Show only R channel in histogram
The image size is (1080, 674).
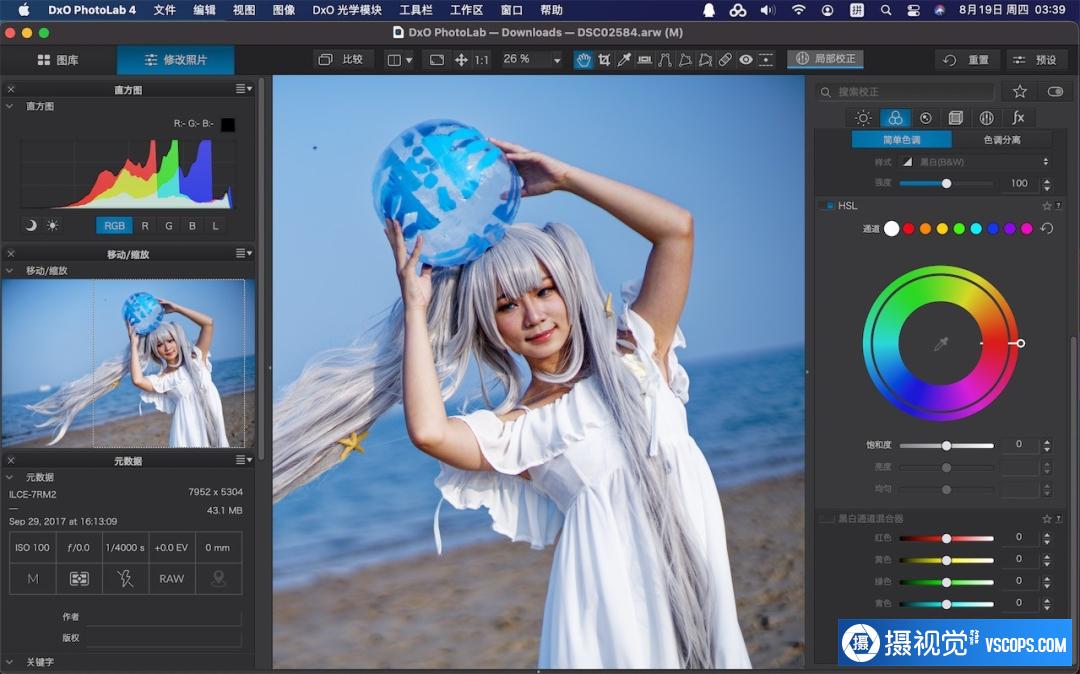(145, 225)
